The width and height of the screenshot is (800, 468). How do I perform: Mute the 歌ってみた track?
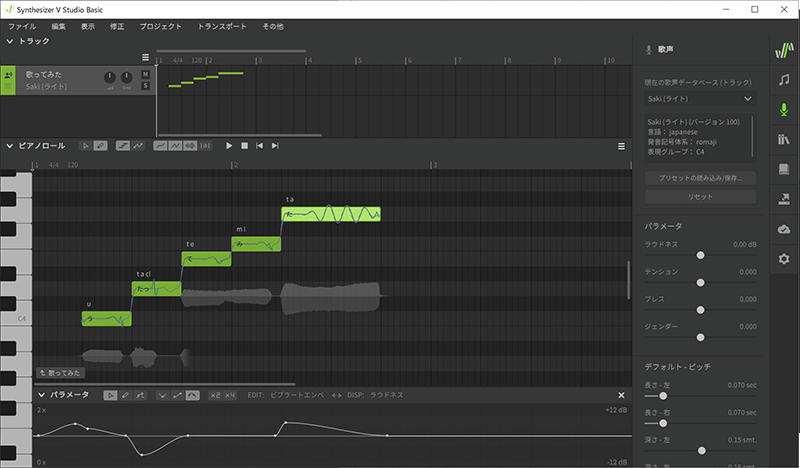[x=145, y=75]
